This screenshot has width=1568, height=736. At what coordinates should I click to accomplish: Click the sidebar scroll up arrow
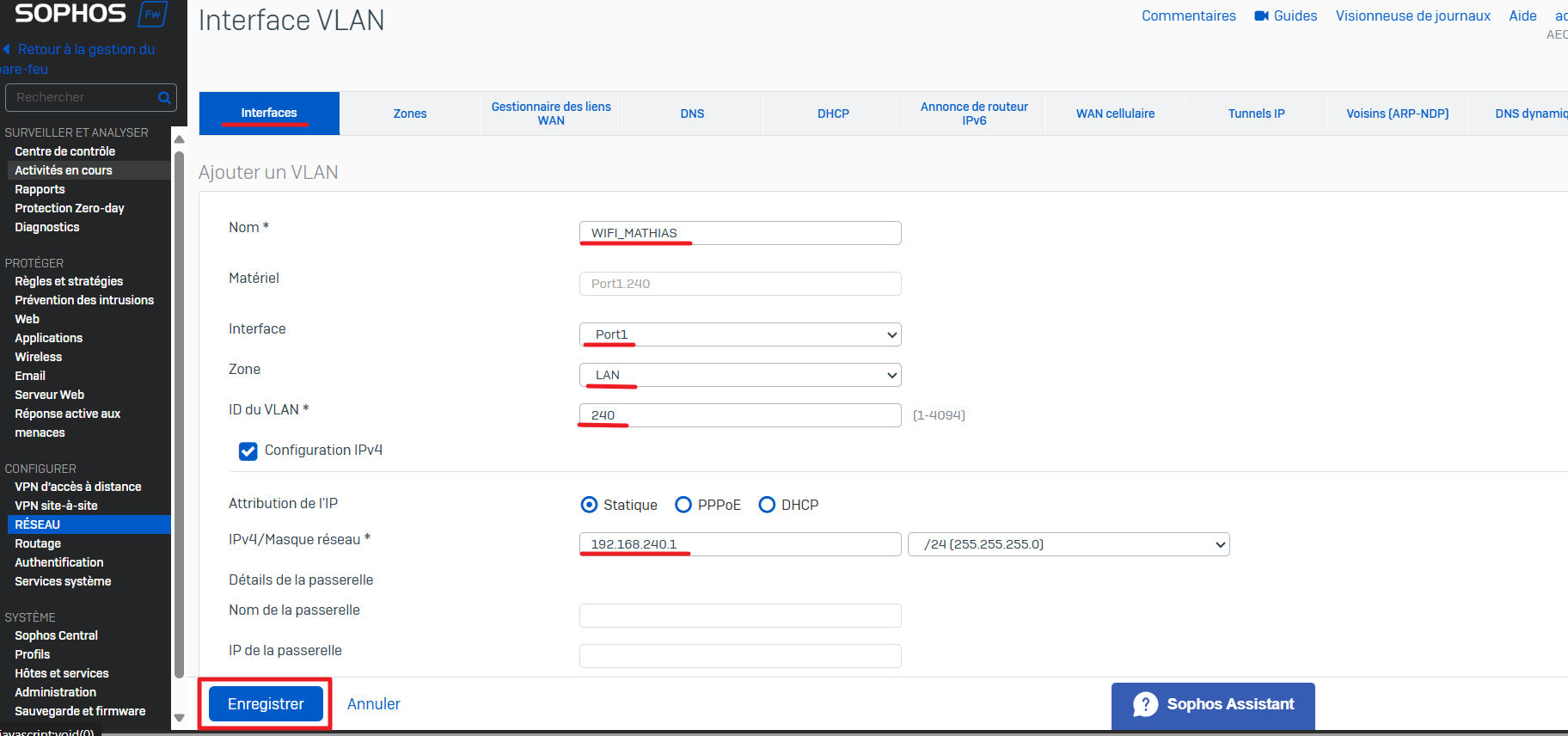179,139
